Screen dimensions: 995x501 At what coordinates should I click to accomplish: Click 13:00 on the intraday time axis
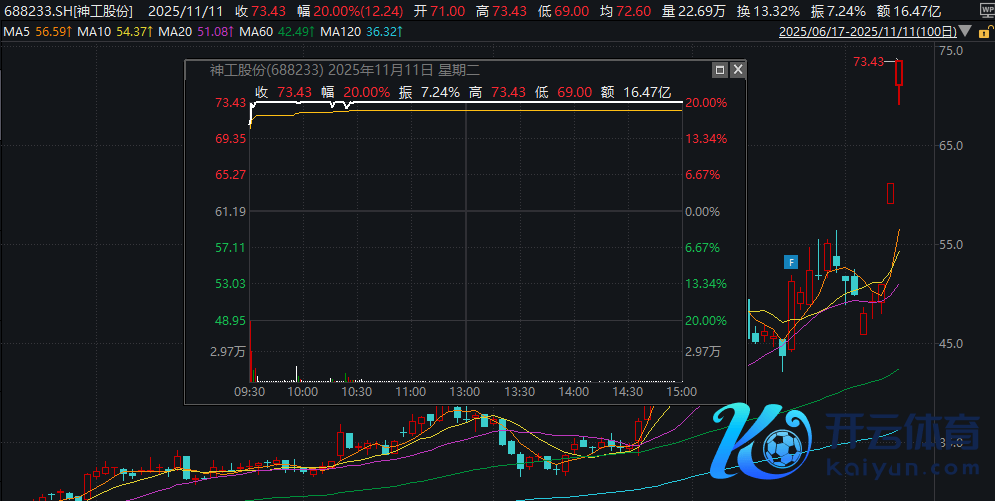466,393
